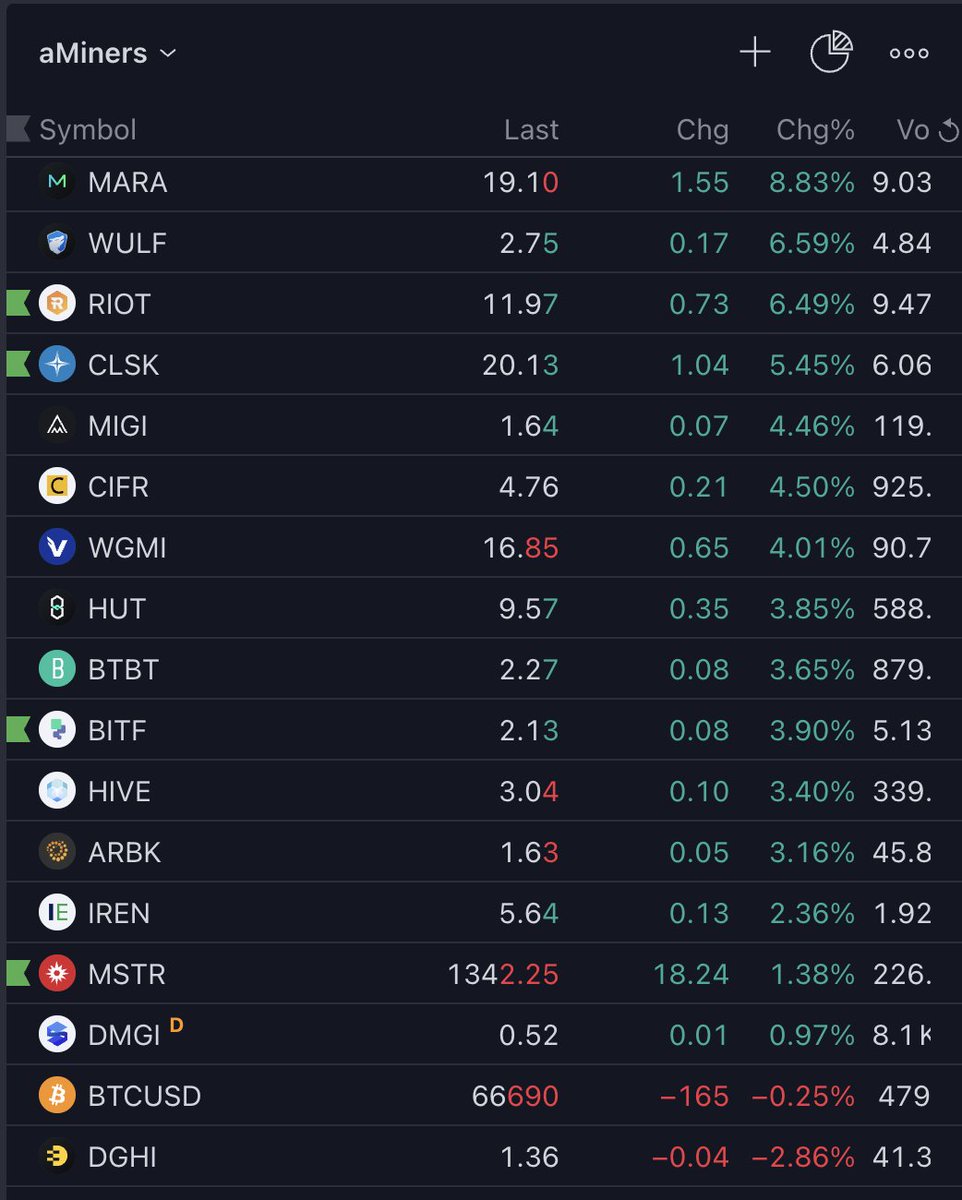962x1200 pixels.
Task: Click the ARBK logo icon
Action: coord(57,852)
